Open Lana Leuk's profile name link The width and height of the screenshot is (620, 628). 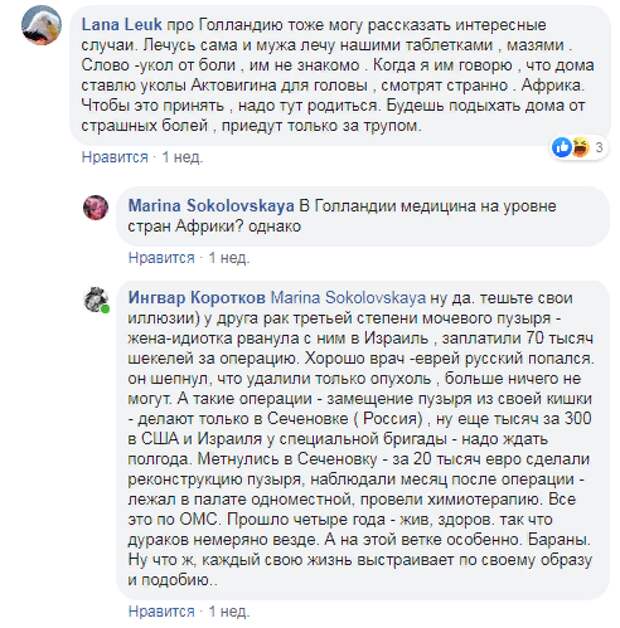click(122, 25)
